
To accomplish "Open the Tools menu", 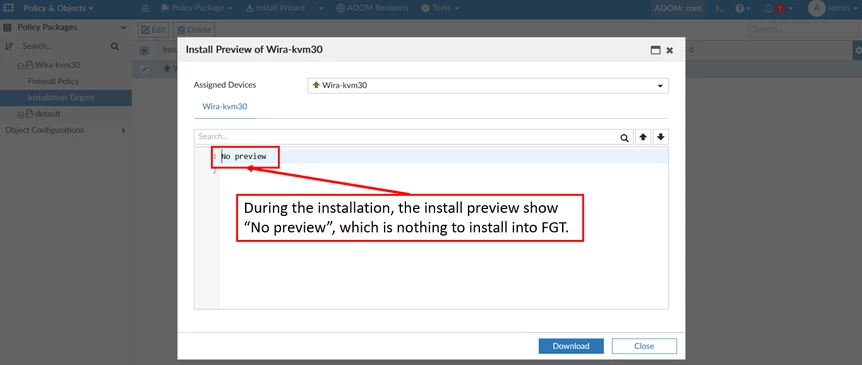I will (440, 8).
